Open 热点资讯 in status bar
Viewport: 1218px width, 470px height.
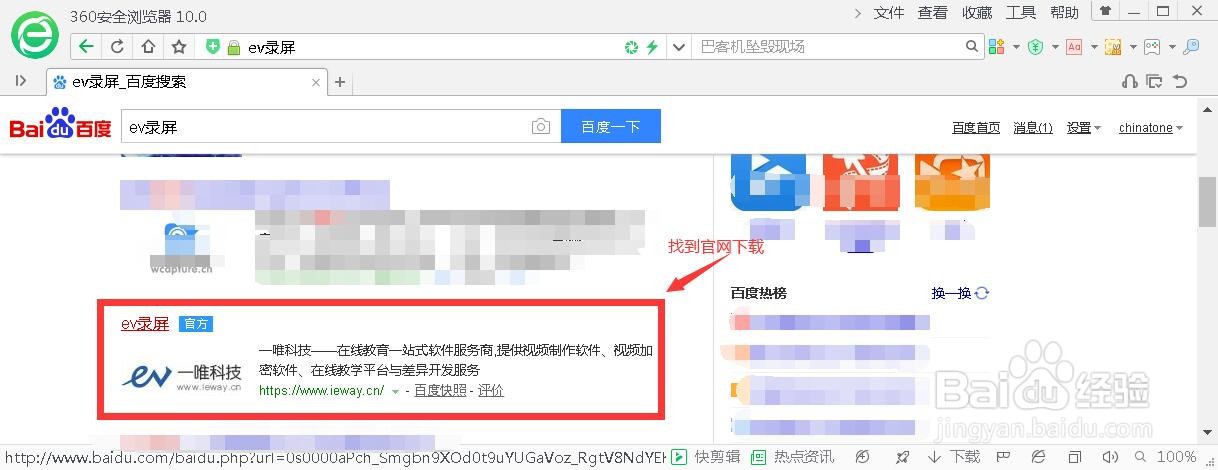point(792,457)
